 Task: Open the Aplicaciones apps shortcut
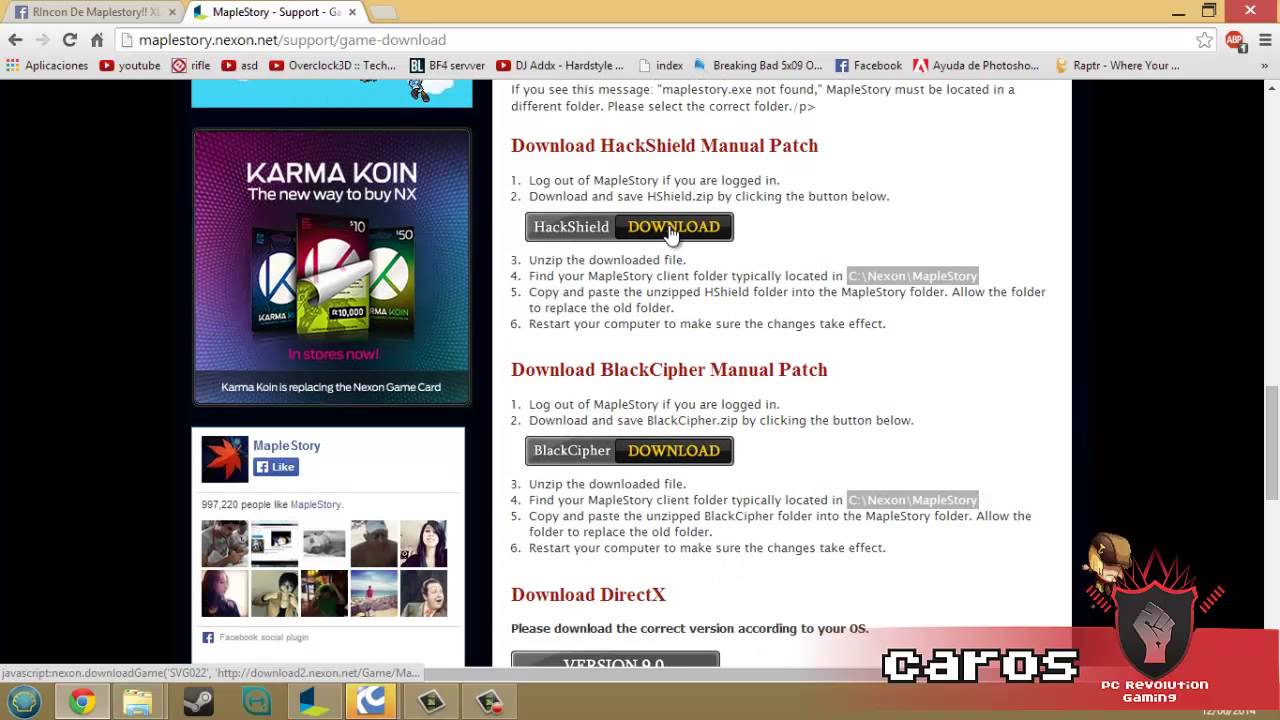click(x=47, y=65)
